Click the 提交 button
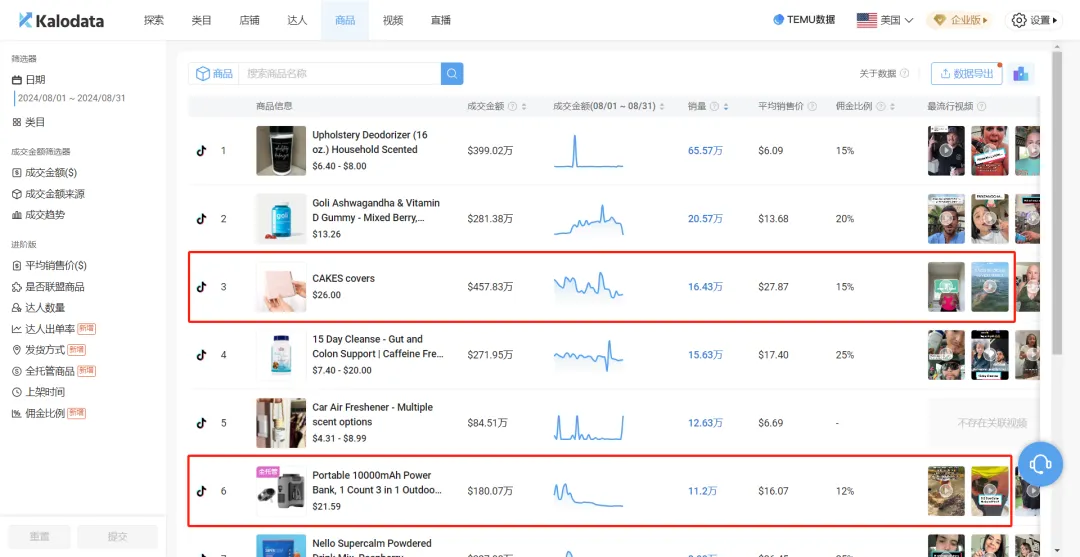1080x557 pixels. (x=117, y=536)
